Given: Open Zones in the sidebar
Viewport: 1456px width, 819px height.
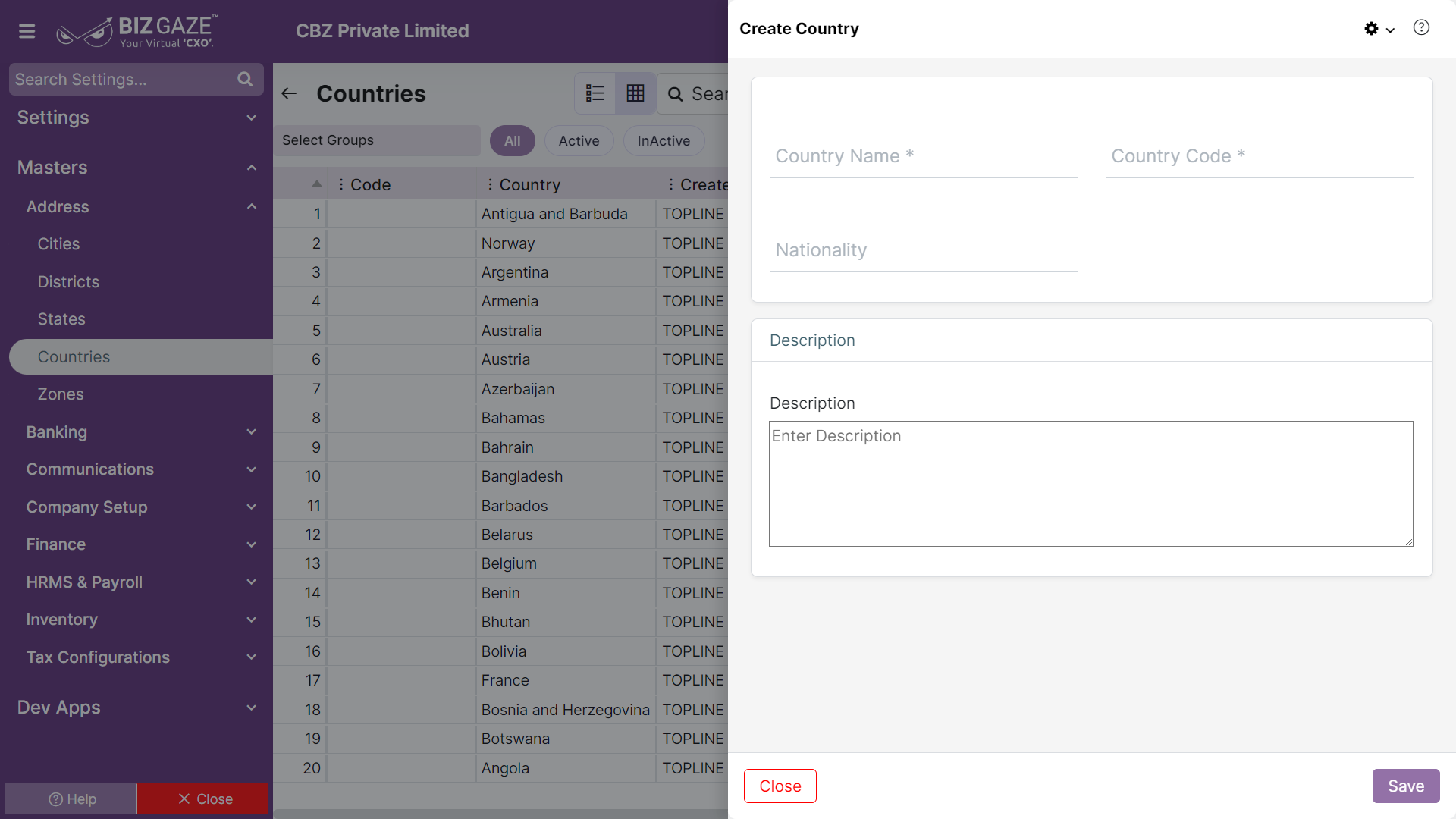Looking at the screenshot, I should pos(61,394).
